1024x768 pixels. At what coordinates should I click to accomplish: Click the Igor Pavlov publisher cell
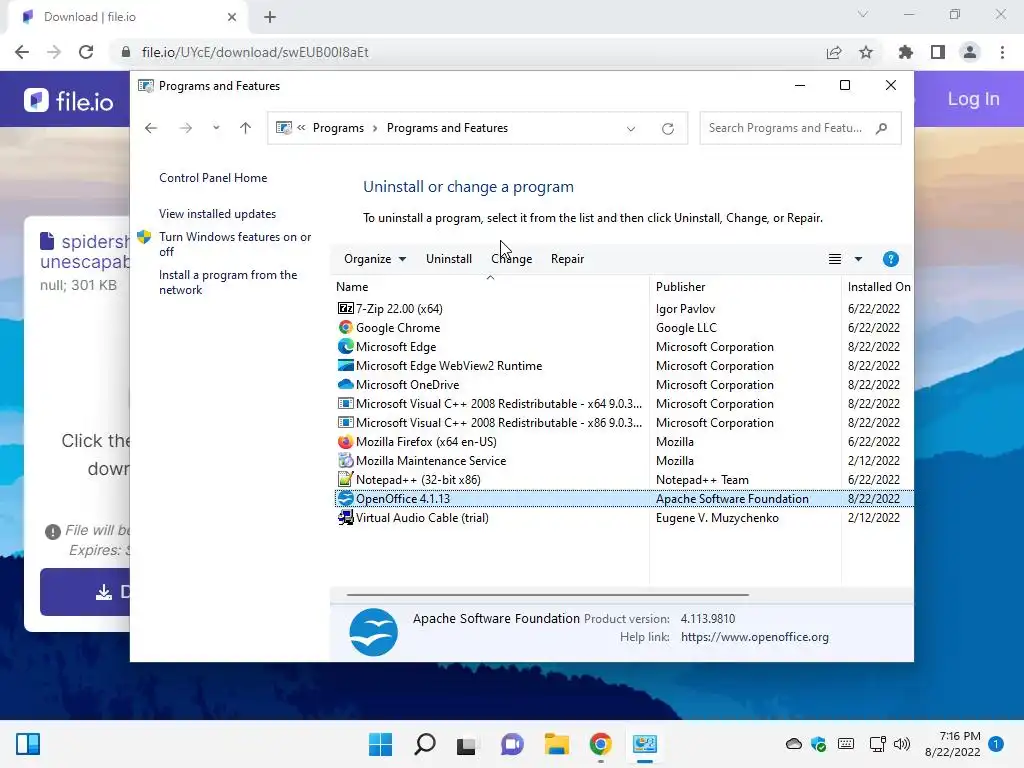click(x=685, y=308)
